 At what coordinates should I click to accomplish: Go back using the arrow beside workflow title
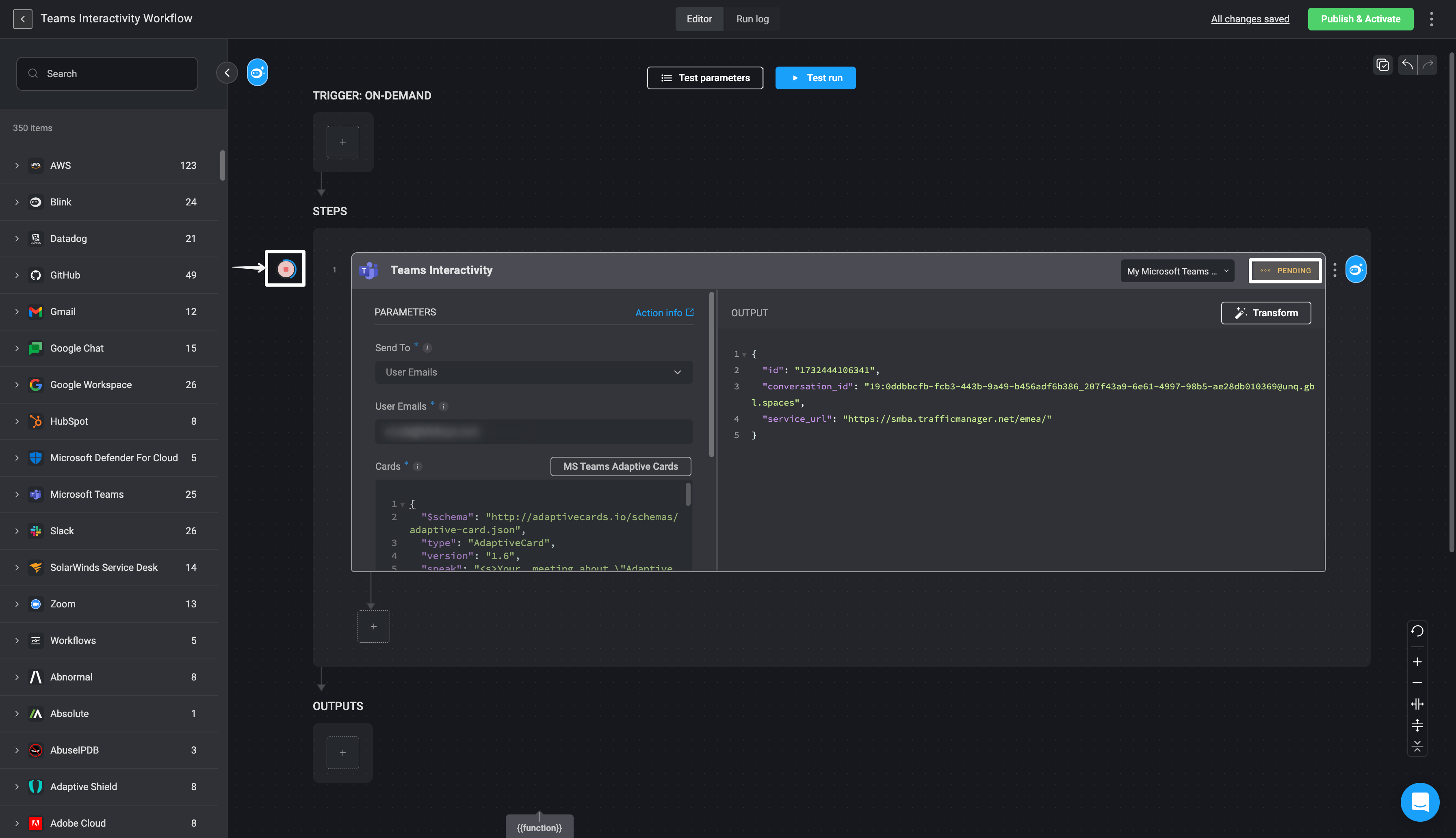point(22,19)
